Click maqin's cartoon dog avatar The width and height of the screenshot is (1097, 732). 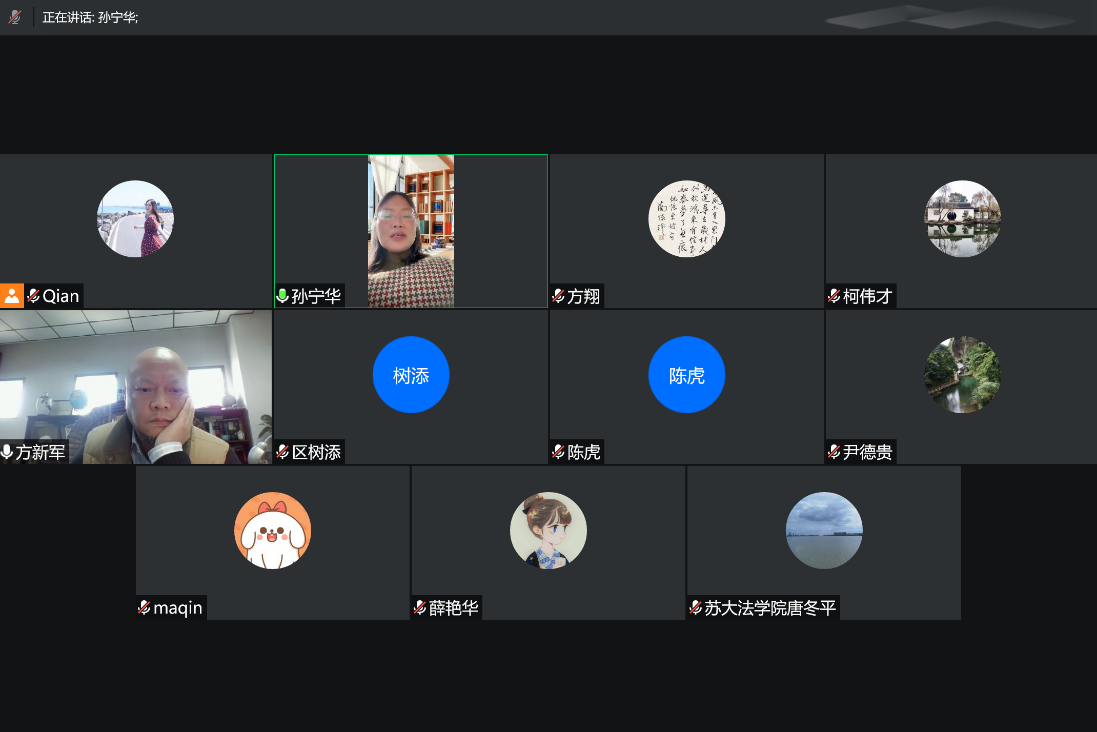(273, 531)
